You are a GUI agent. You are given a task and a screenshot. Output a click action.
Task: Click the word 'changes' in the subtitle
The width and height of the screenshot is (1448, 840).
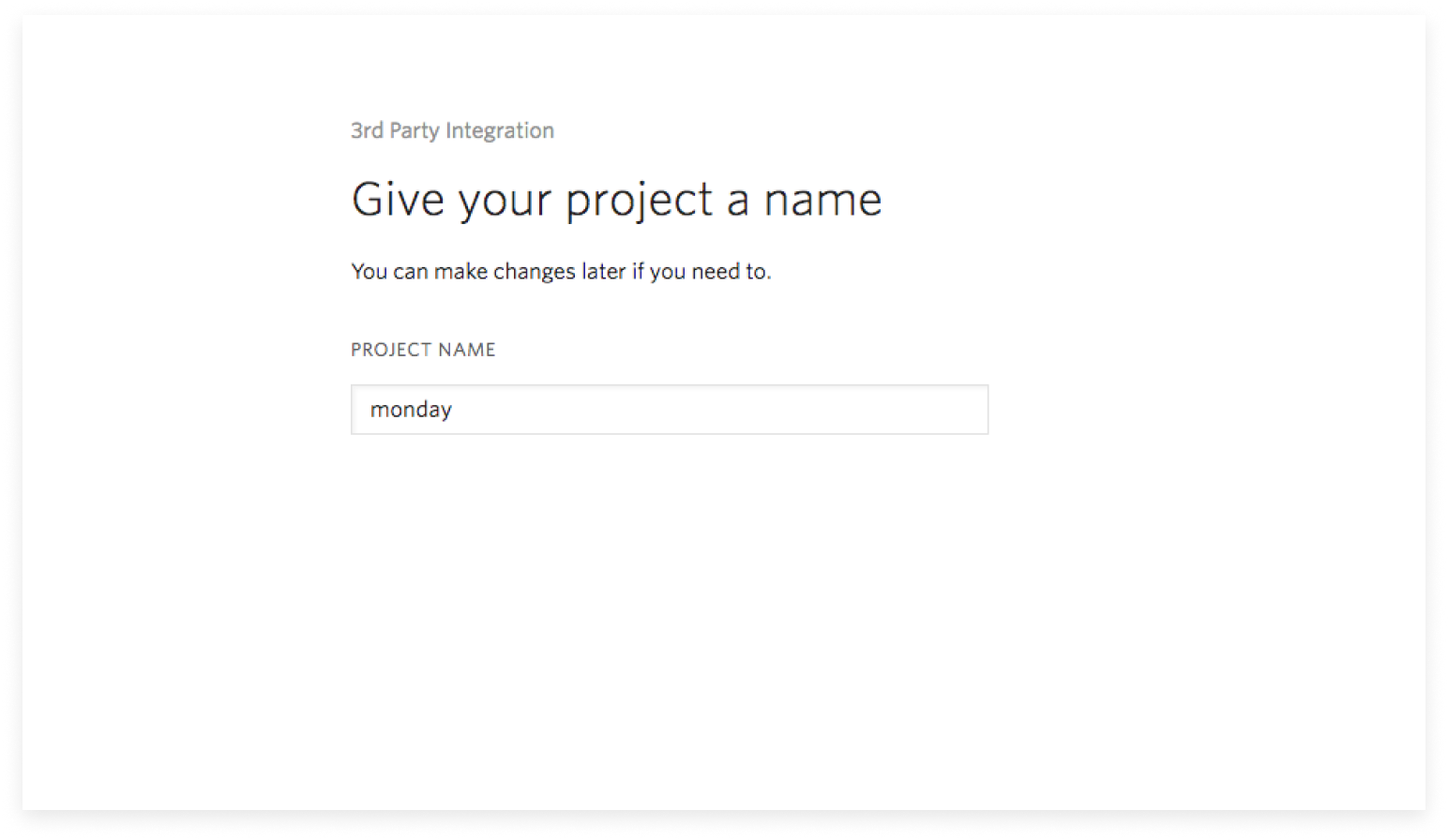click(x=534, y=272)
